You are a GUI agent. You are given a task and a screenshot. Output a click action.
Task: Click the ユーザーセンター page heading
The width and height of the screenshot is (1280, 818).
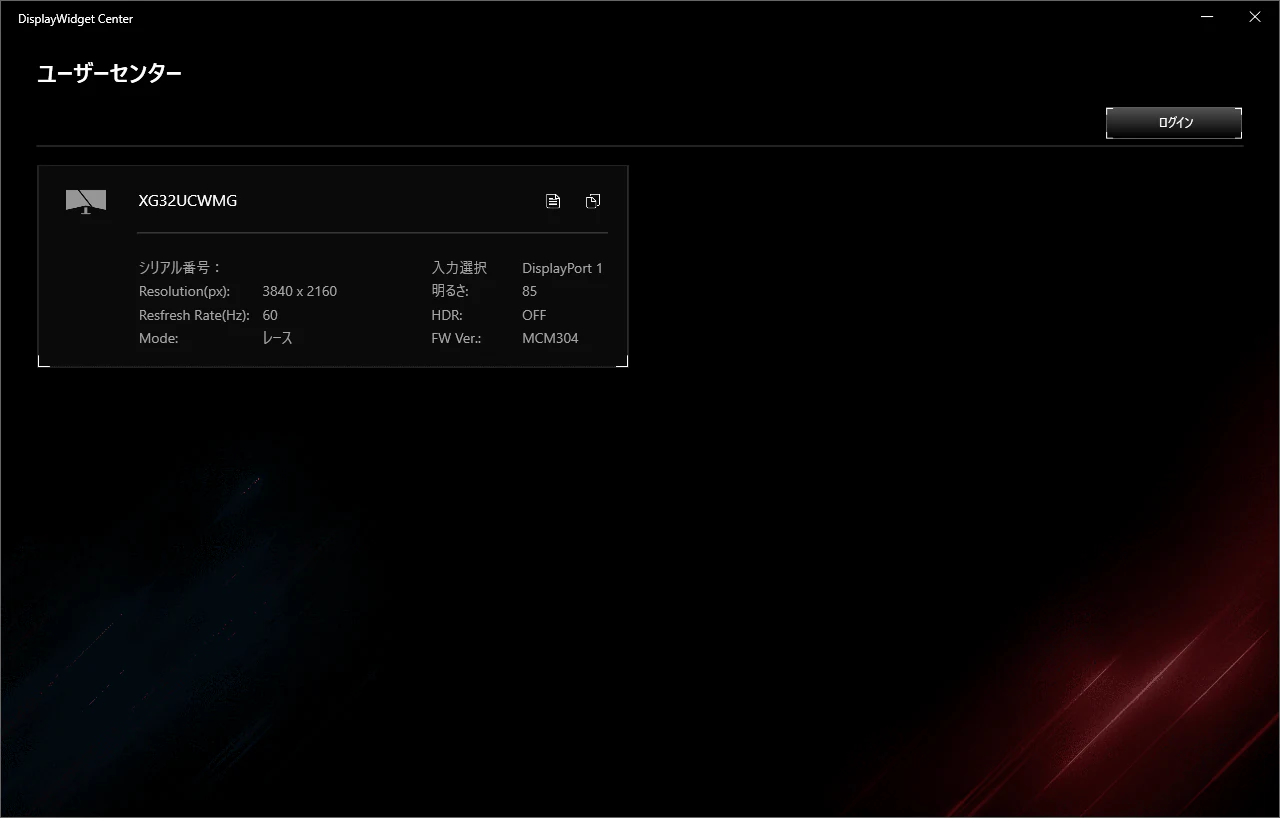pos(109,73)
